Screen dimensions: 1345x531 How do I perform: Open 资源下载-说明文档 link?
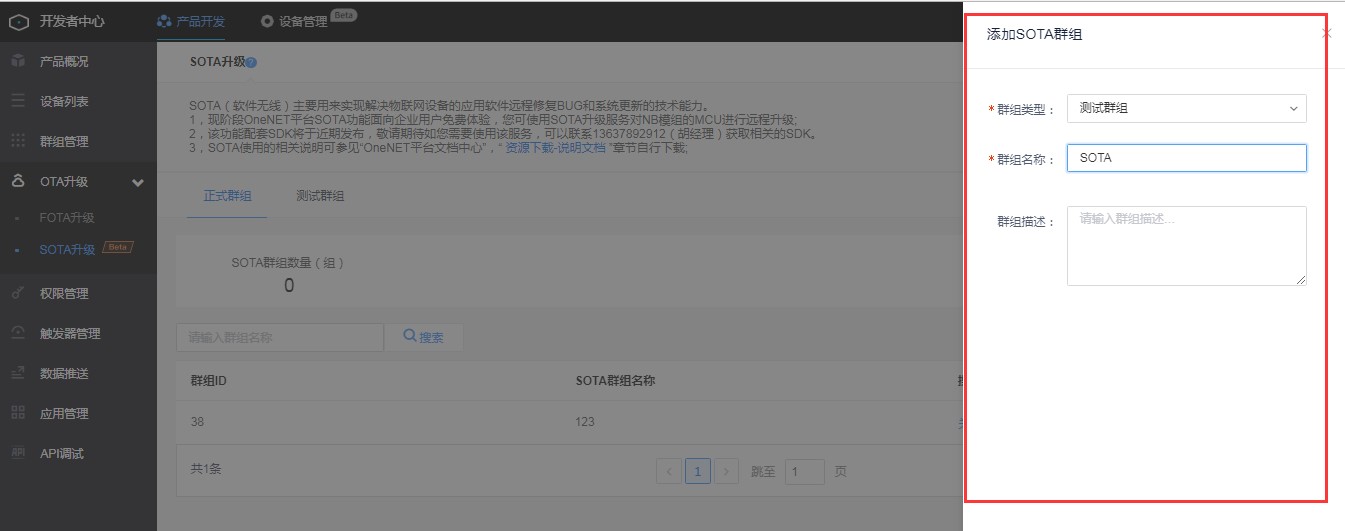click(555, 148)
